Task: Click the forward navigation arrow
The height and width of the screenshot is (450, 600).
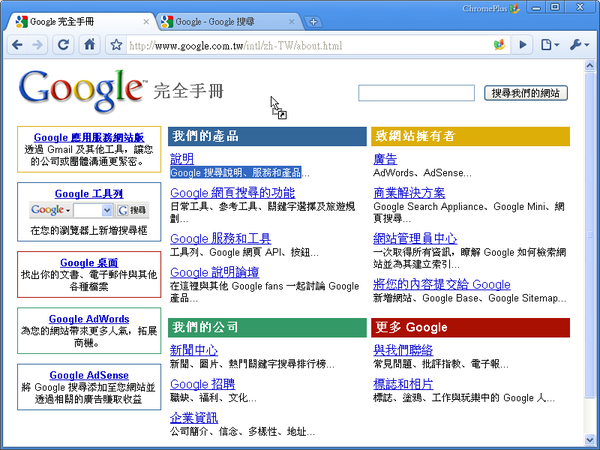Action: (38, 45)
